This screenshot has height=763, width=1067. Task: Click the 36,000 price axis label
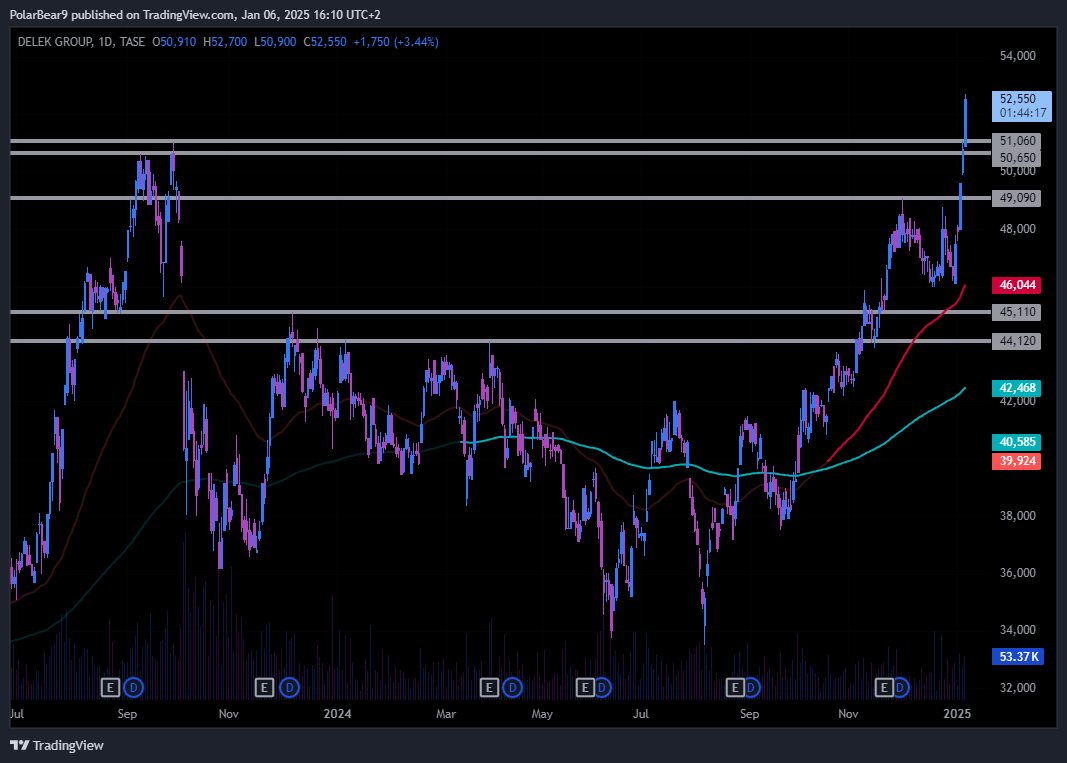1017,573
